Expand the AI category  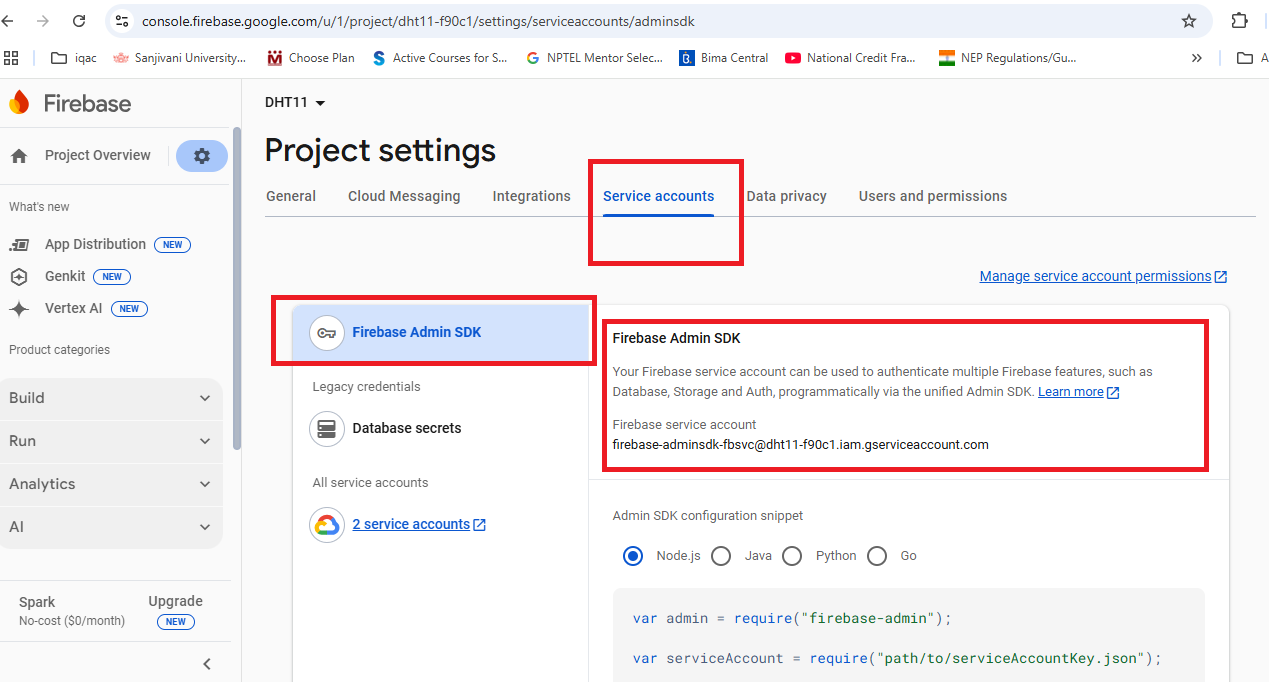coord(111,527)
